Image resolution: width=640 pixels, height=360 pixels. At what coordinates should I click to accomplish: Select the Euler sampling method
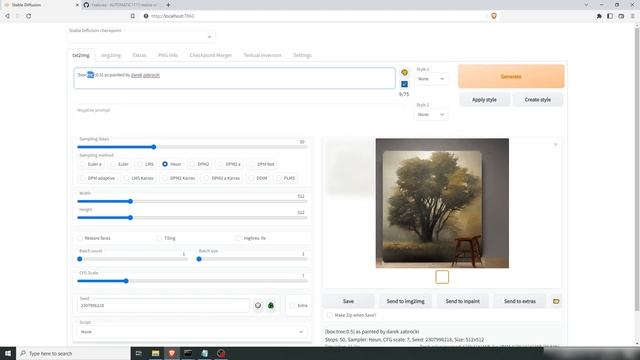(x=120, y=164)
